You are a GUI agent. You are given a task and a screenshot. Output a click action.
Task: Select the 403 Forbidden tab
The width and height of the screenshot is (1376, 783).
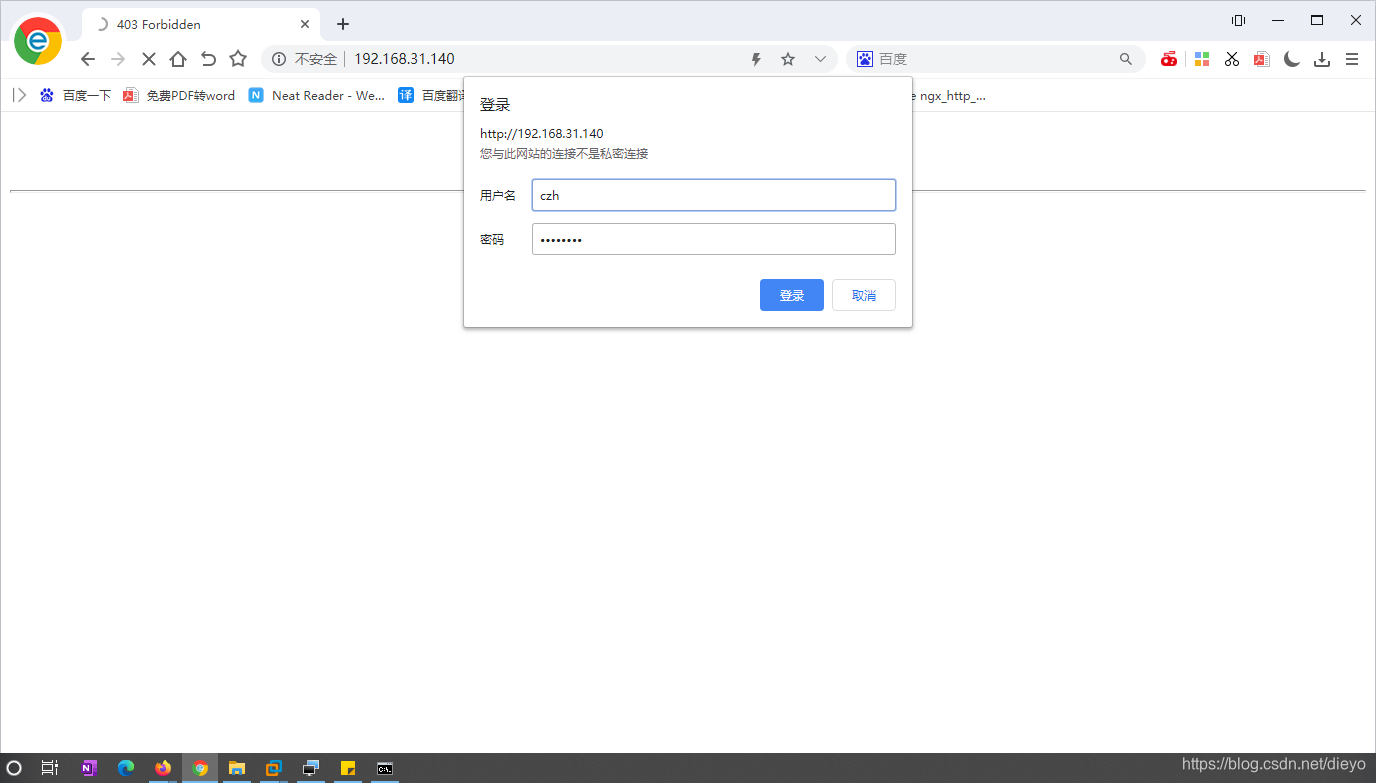pyautogui.click(x=200, y=24)
